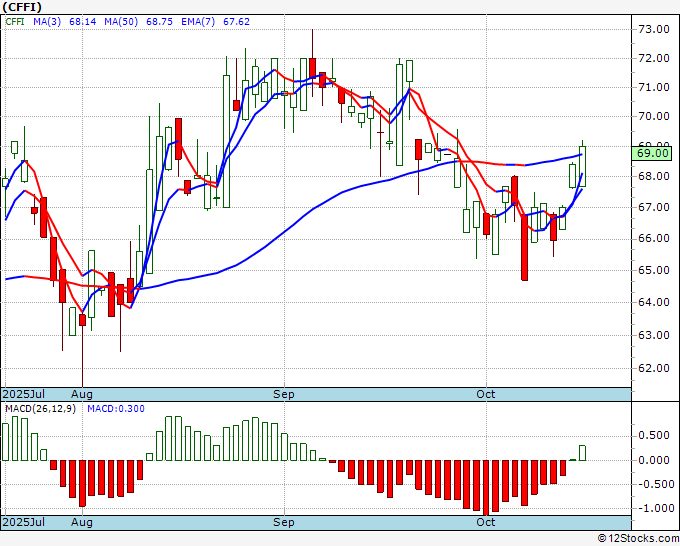This screenshot has height=546, width=680.
Task: Click the 70.00 price axis label
Action: (x=654, y=117)
